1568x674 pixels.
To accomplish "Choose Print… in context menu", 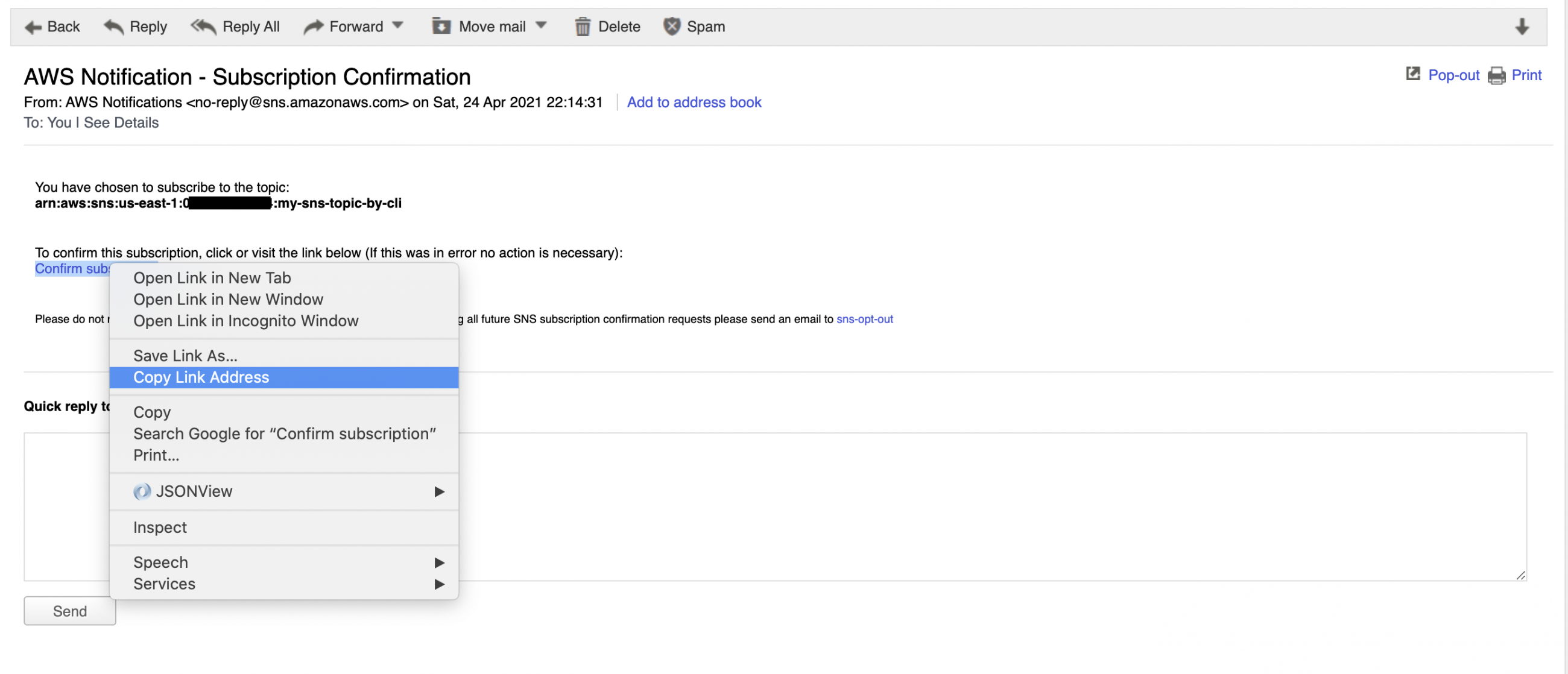I will [x=283, y=455].
